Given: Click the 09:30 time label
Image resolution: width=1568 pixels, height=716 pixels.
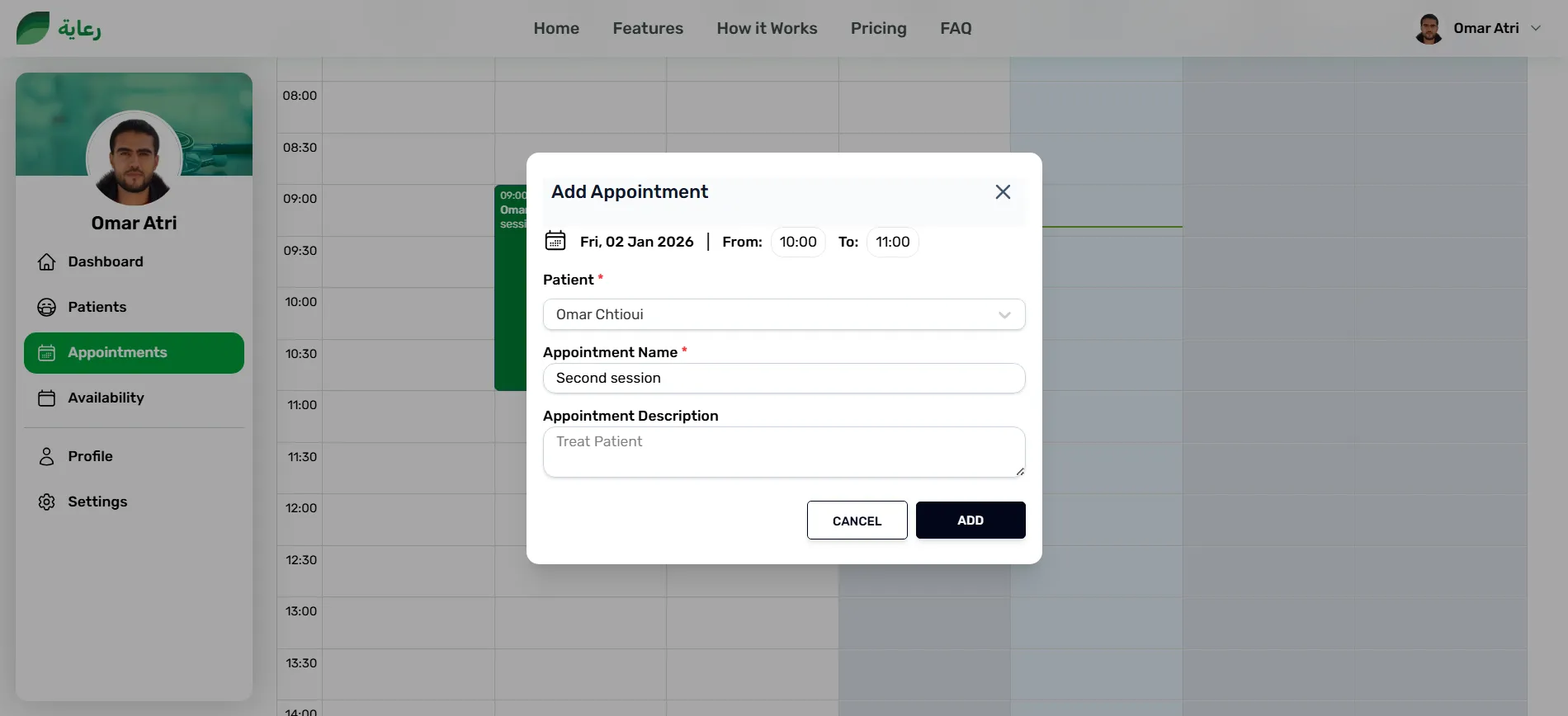Looking at the screenshot, I should [300, 251].
